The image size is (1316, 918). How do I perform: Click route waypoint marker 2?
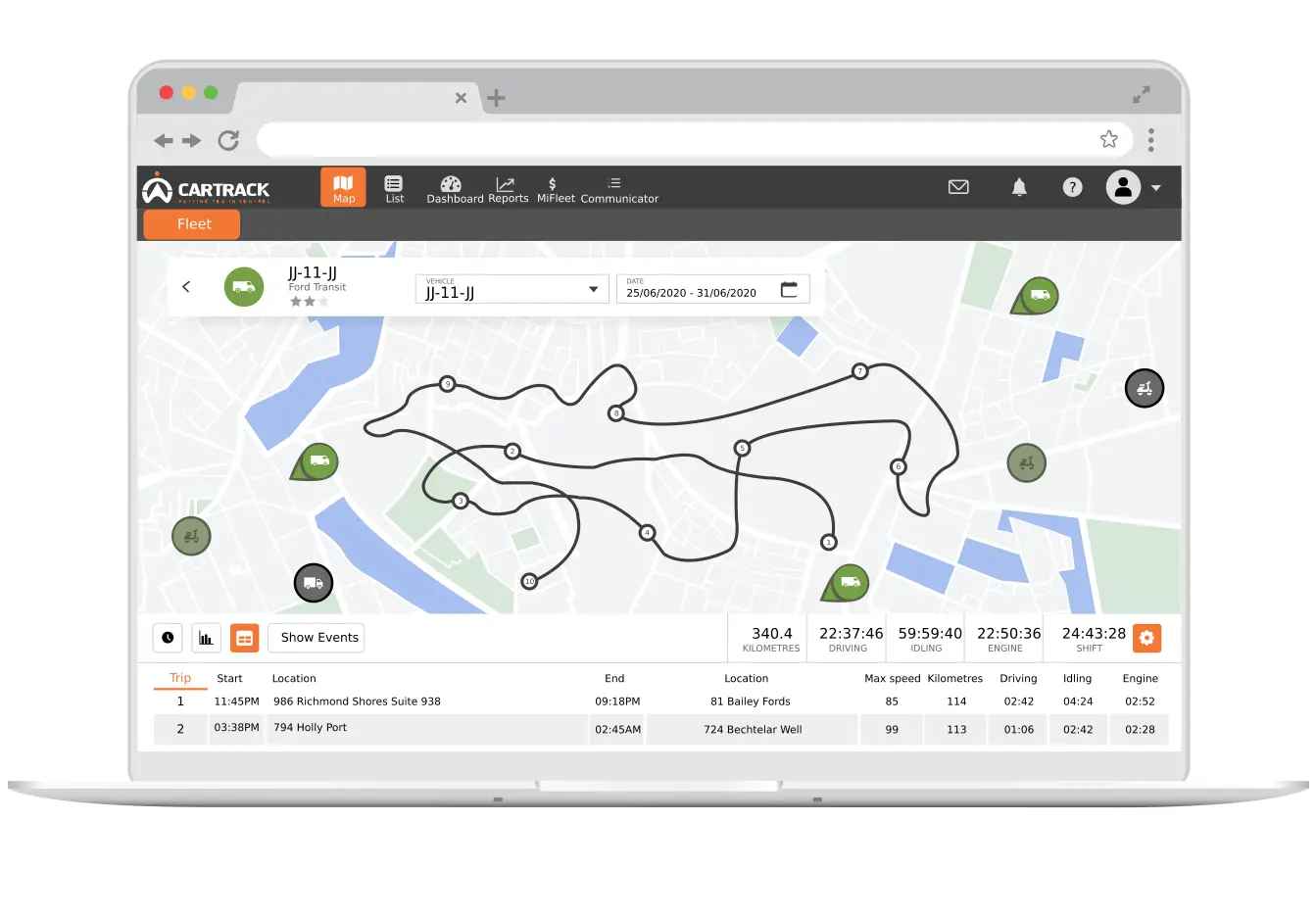coord(512,452)
